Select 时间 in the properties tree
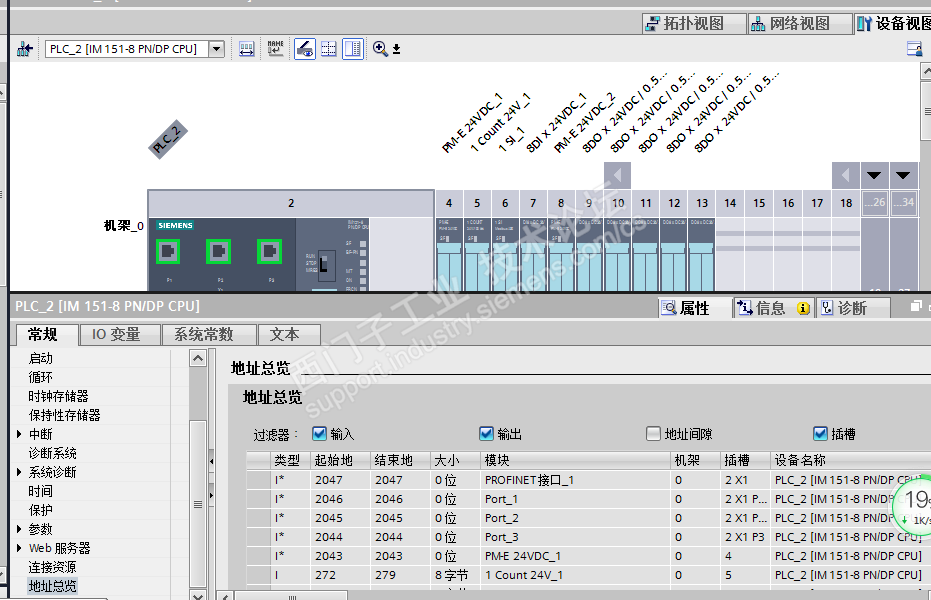The image size is (931, 600). point(41,491)
